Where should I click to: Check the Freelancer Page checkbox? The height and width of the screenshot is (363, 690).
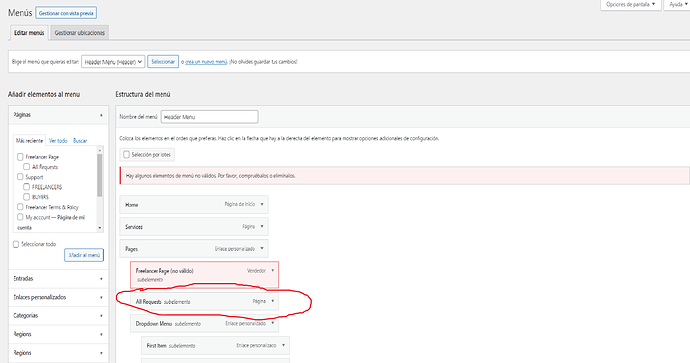pos(20,157)
